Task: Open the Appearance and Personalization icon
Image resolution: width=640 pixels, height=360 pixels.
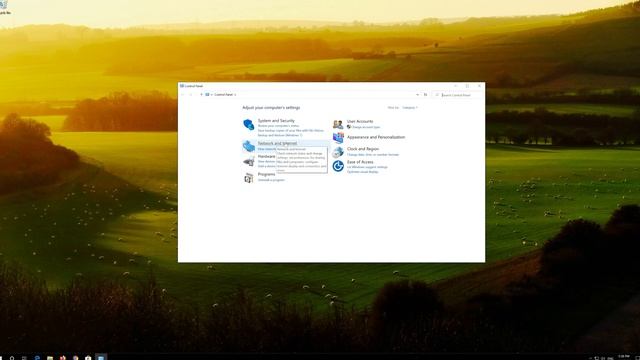Action: pos(338,138)
